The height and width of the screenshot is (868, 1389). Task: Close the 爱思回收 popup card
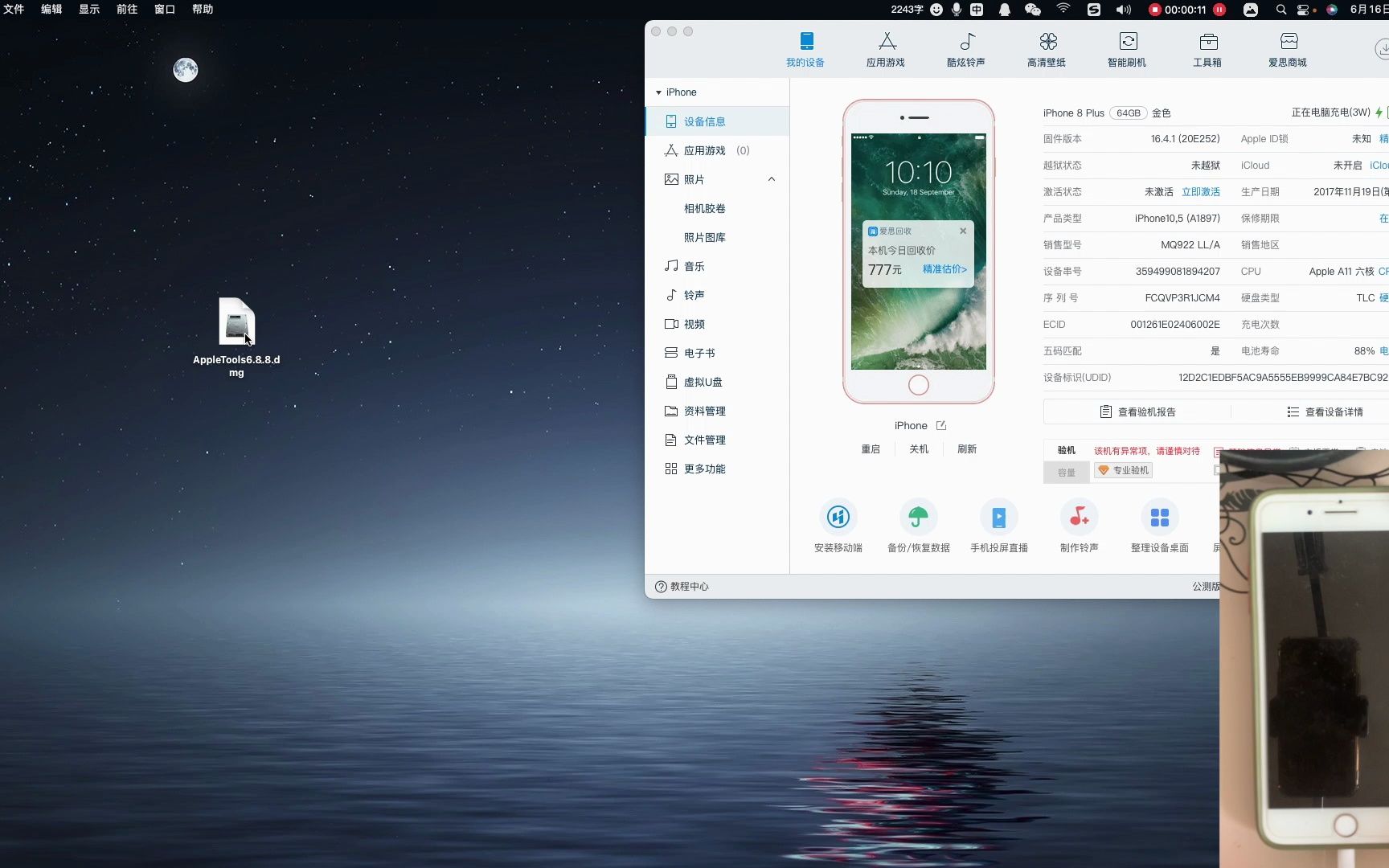[963, 231]
